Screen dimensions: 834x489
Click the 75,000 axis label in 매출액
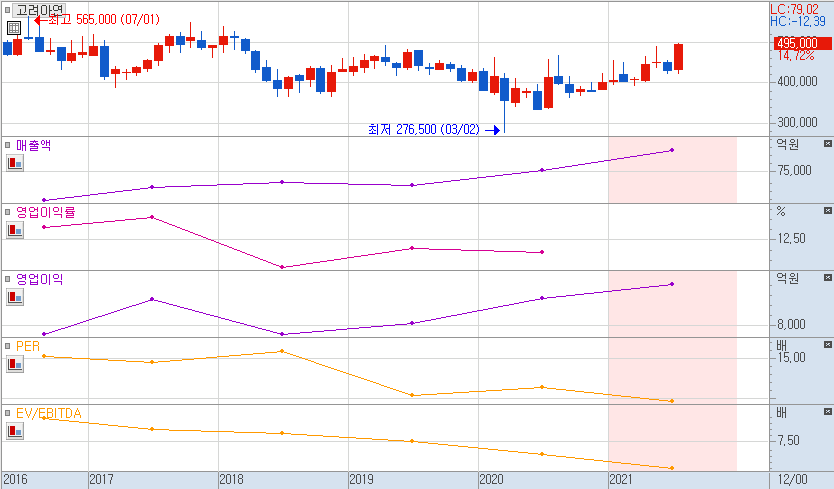(795, 170)
